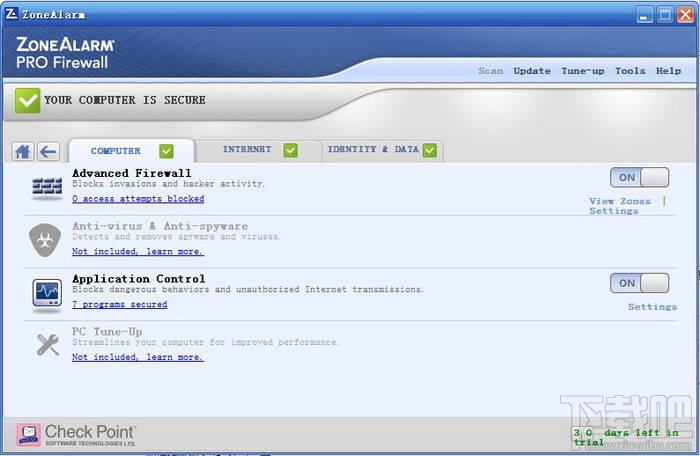This screenshot has width=700, height=456.
Task: Go to the Home screen icon
Action: 22,151
